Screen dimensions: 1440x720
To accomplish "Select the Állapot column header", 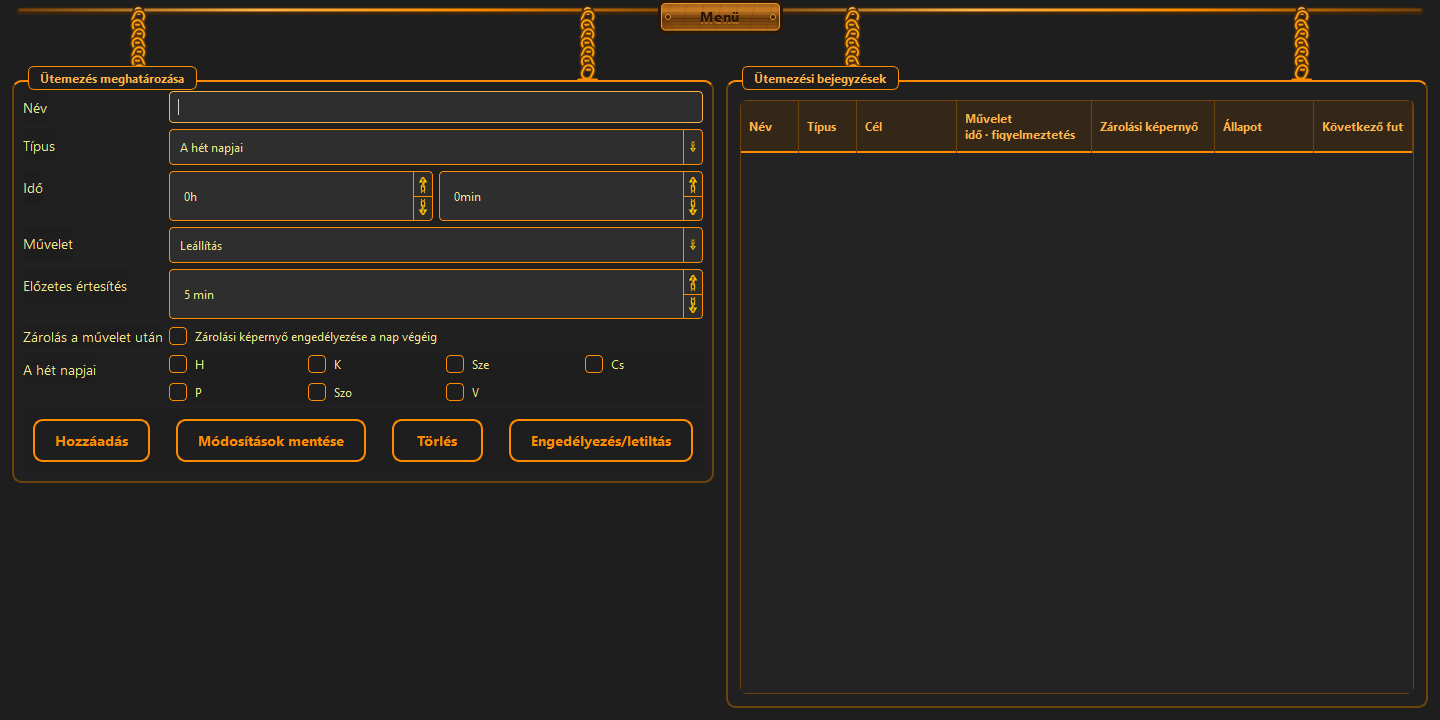I will (1264, 127).
